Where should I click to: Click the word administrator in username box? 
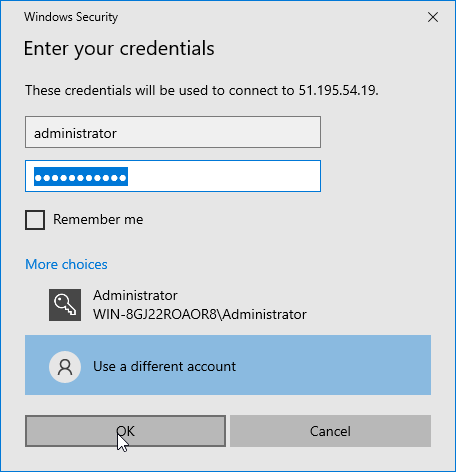75,133
